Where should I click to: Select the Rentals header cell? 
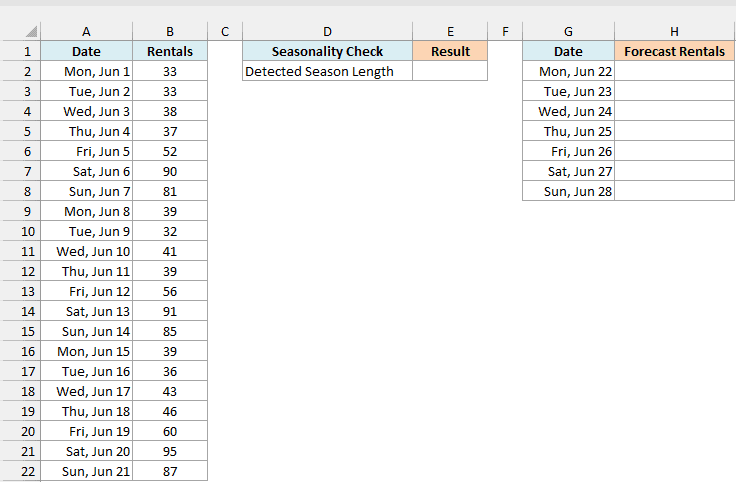(170, 51)
